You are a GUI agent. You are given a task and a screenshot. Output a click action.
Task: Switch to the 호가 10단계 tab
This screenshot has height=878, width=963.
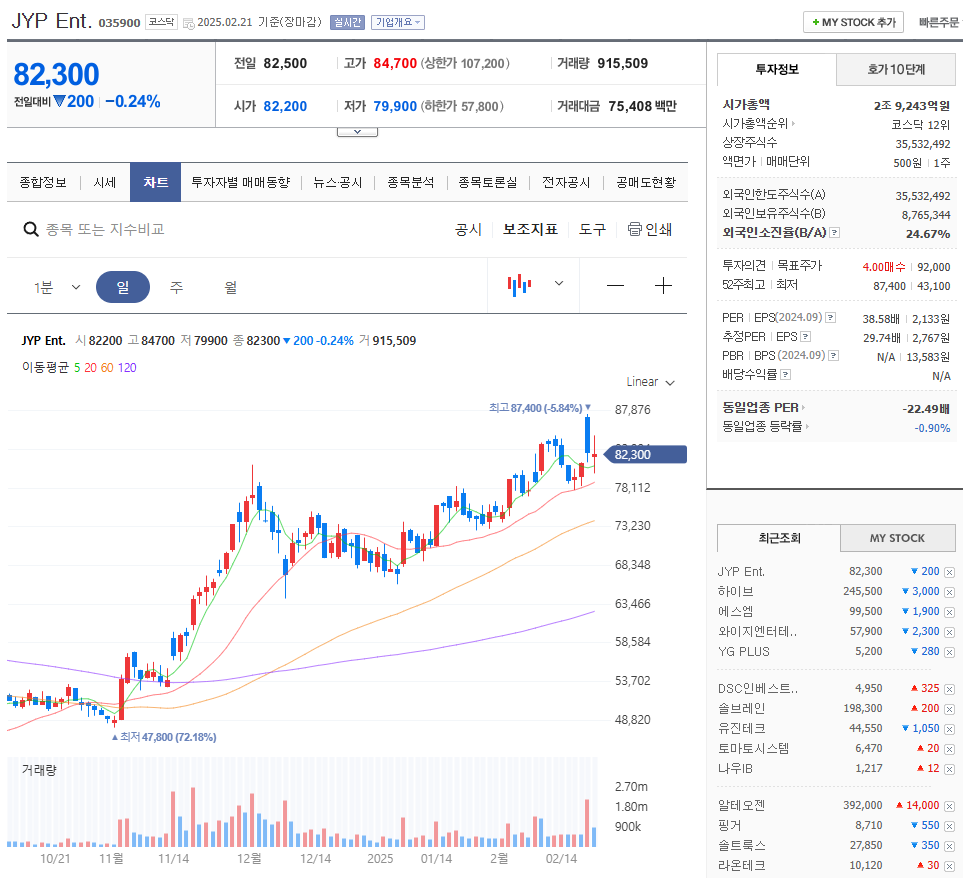click(x=895, y=70)
